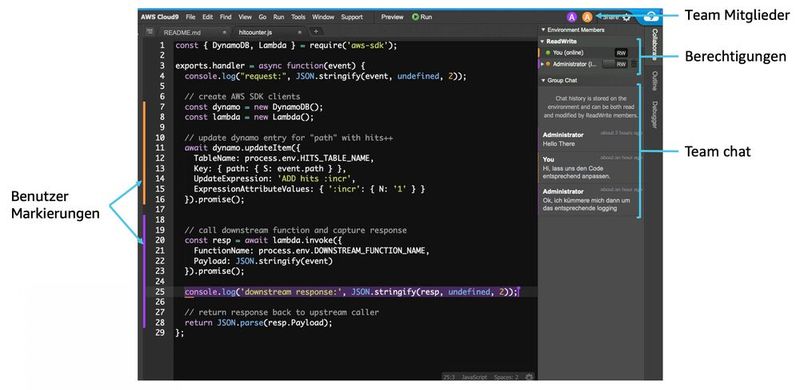
Task: Open the purple team member avatar
Action: coord(572,17)
